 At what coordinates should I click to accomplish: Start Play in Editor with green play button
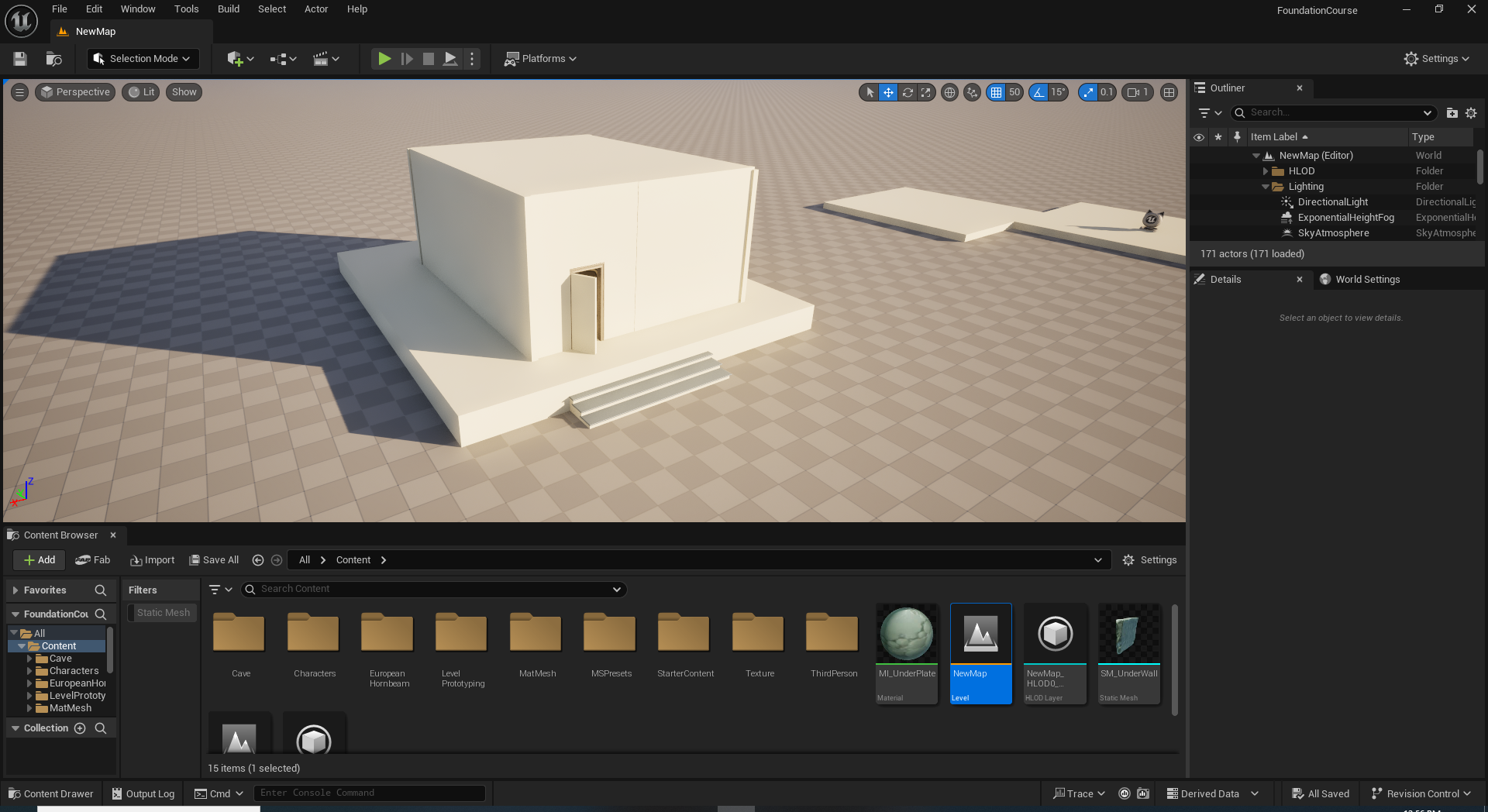(x=384, y=59)
